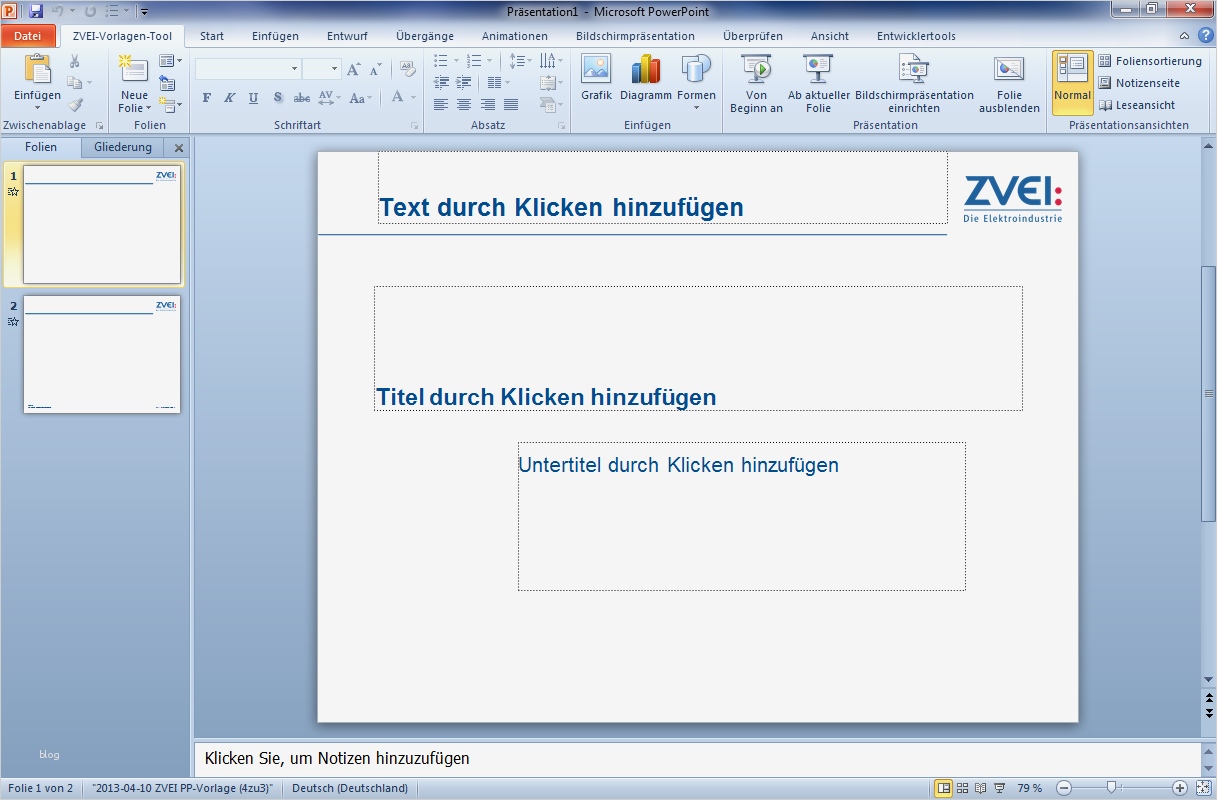Toggle italic formatting
The height and width of the screenshot is (800, 1217).
[x=229, y=98]
